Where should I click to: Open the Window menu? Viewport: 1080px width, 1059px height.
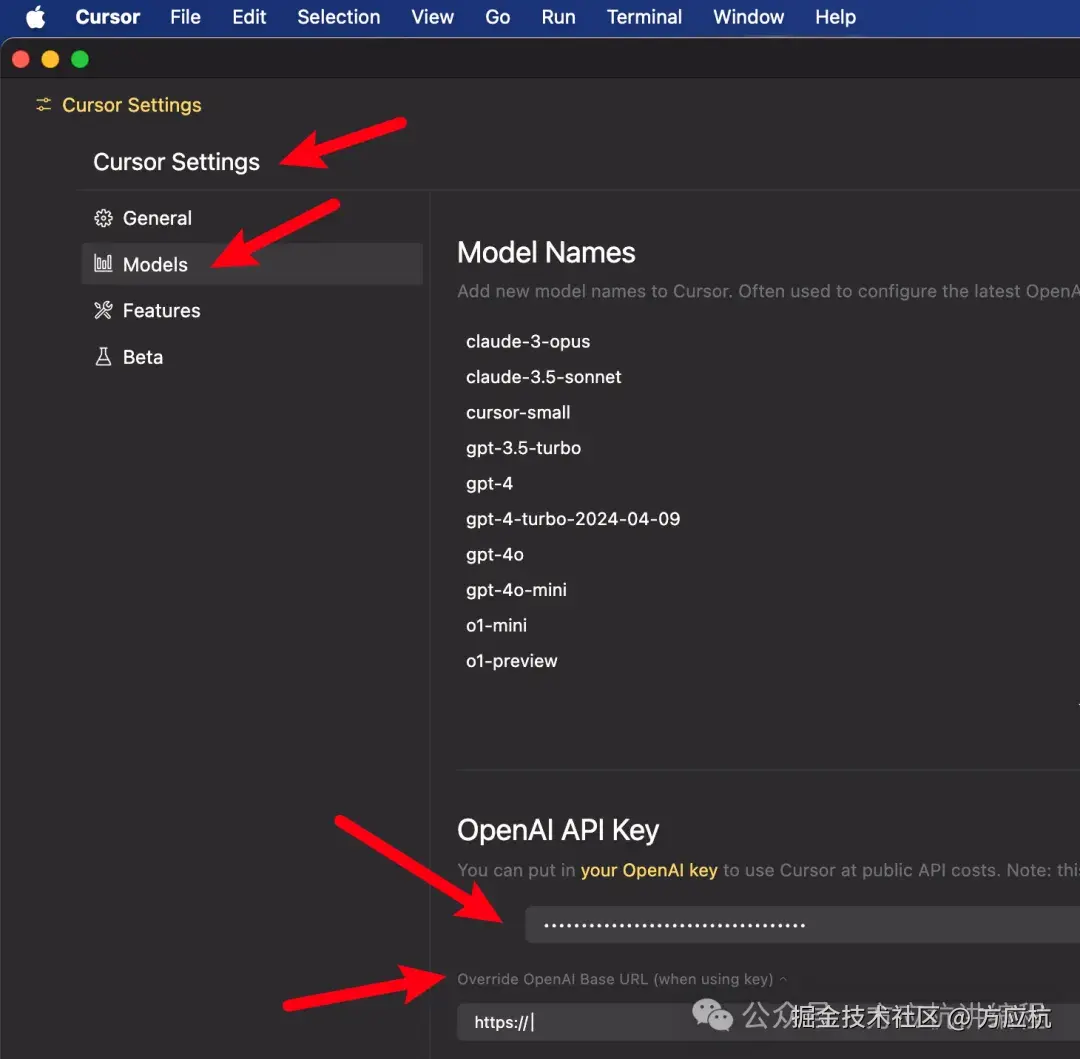click(748, 17)
